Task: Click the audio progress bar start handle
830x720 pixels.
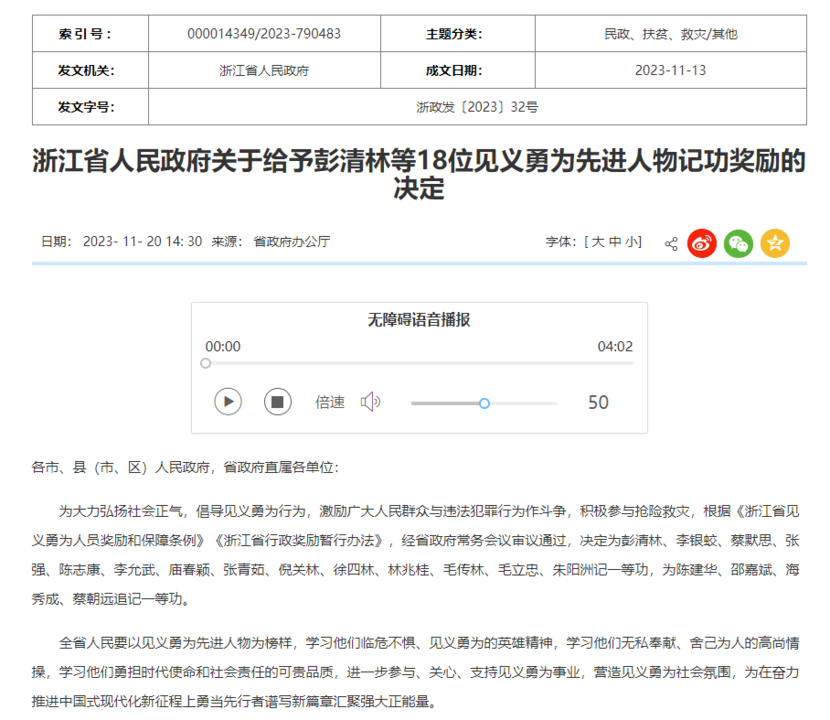Action: 206,364
